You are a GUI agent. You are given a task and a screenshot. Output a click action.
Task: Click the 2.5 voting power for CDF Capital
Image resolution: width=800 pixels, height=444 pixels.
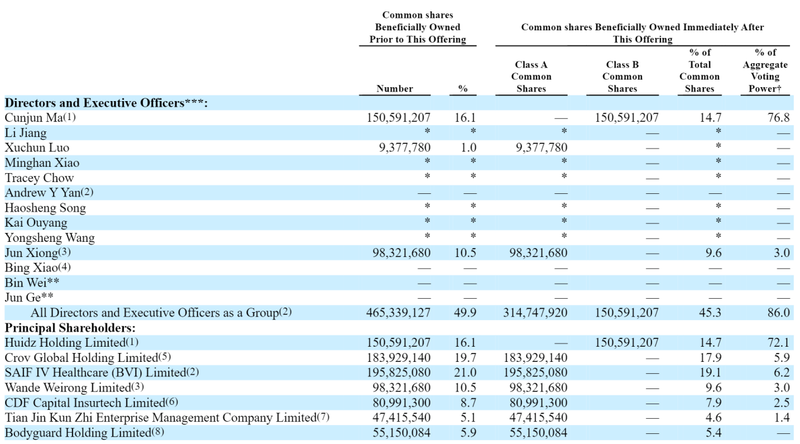point(782,403)
